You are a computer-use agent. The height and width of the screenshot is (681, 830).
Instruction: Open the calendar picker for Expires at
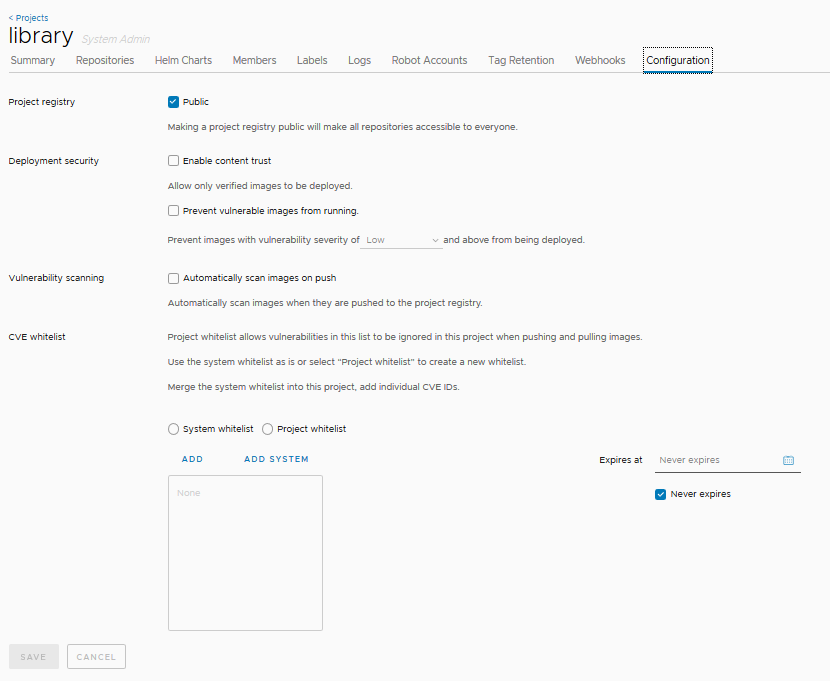pyautogui.click(x=788, y=460)
